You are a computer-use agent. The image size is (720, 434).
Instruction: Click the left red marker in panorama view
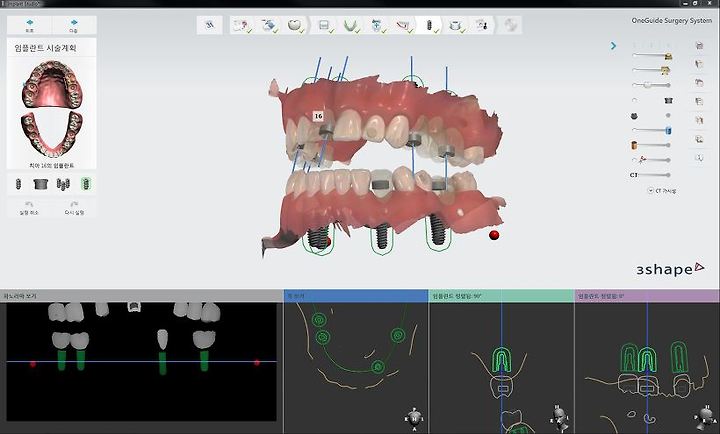33,364
